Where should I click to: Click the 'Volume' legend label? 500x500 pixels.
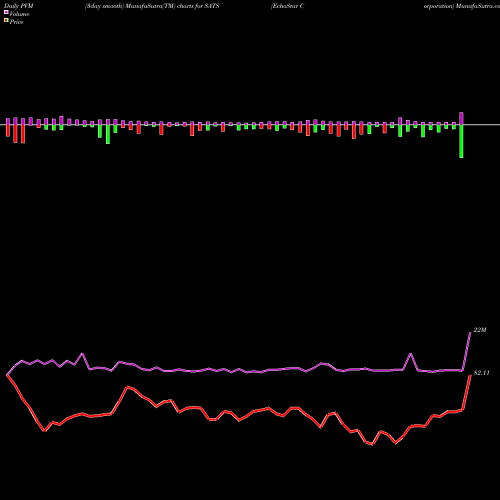pyautogui.click(x=19, y=14)
